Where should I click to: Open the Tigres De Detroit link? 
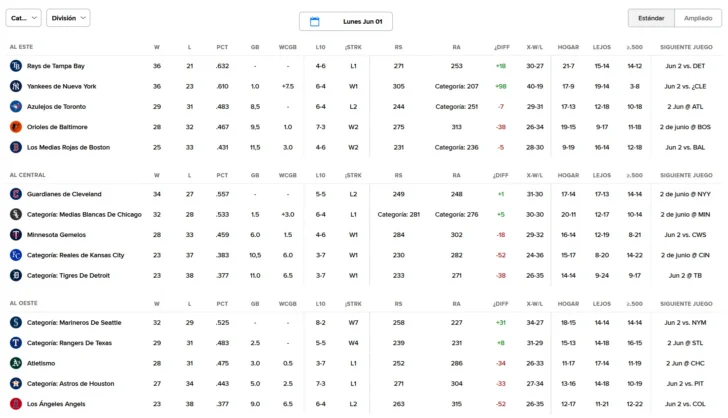68,275
